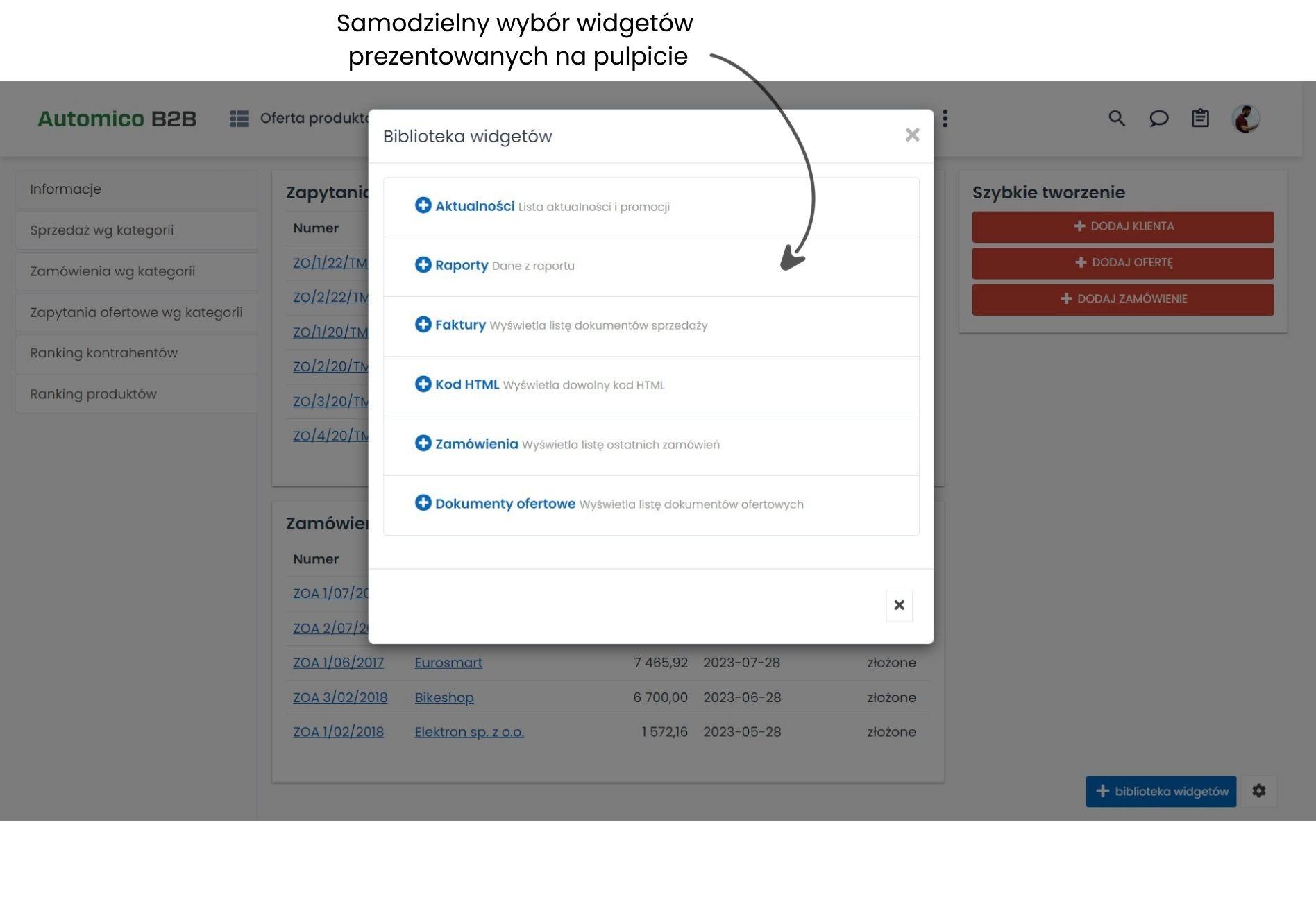Viewport: 1316px width, 902px height.
Task: Add Dokumenty ofertowe widget via plus icon
Action: click(423, 503)
